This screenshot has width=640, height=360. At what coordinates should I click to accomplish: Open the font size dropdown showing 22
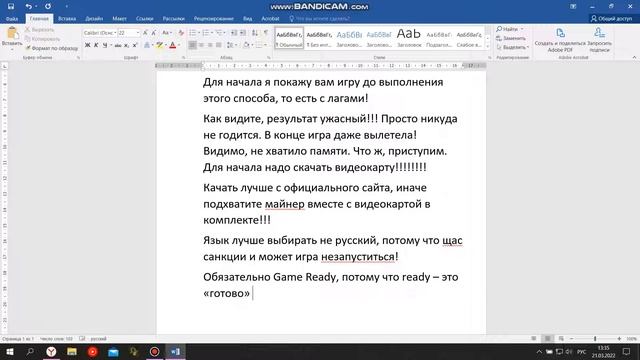click(138, 33)
